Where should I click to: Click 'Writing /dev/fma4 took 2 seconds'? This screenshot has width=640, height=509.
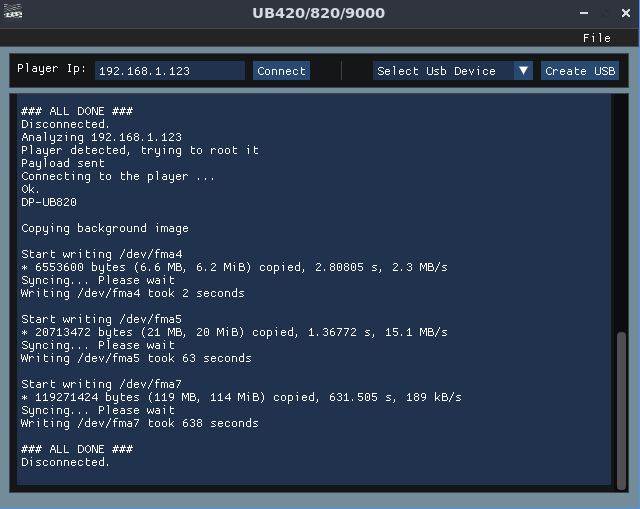(x=133, y=293)
